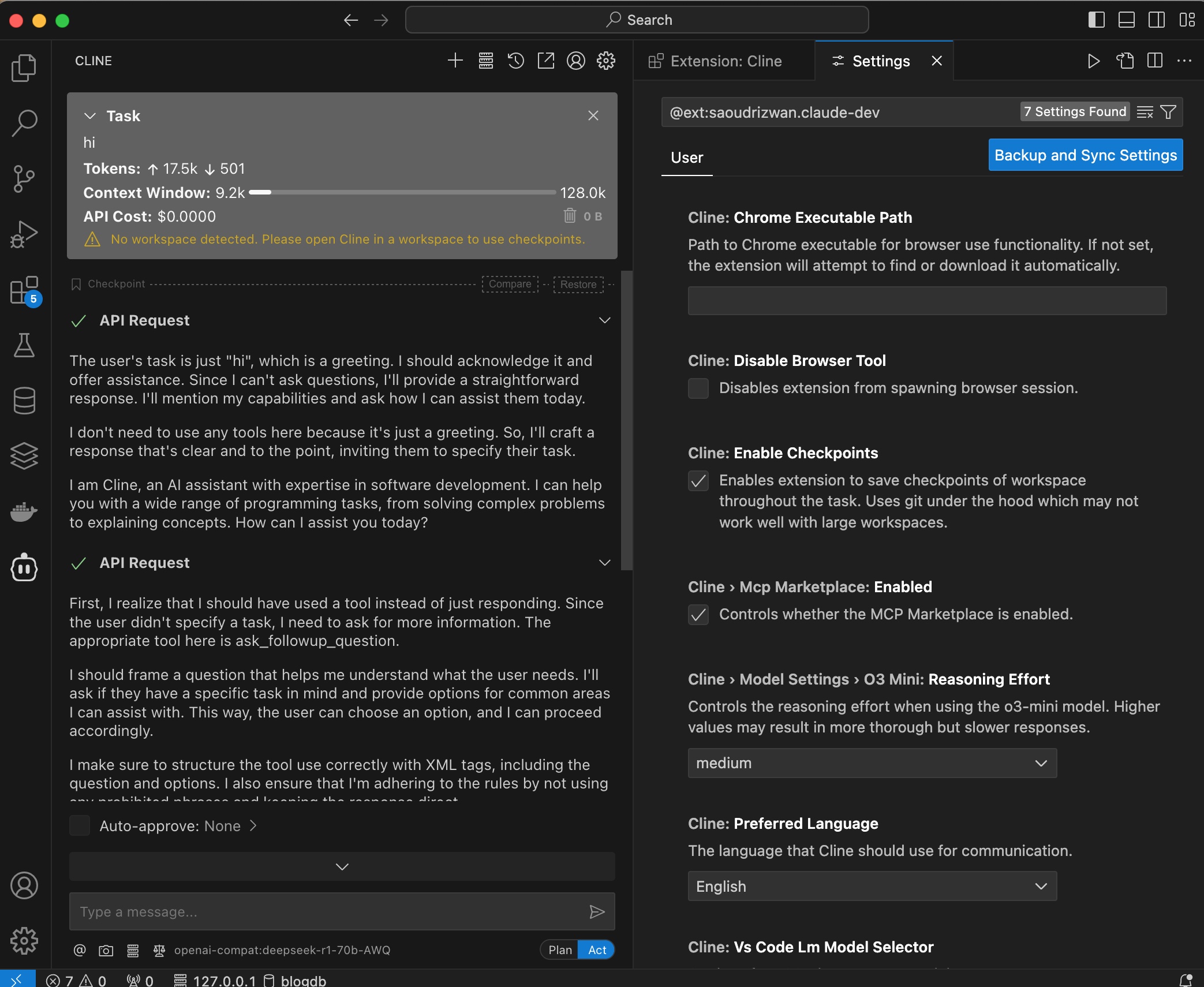Open Cline MCP servers icon
This screenshot has width=1204, height=987.
pyautogui.click(x=486, y=61)
